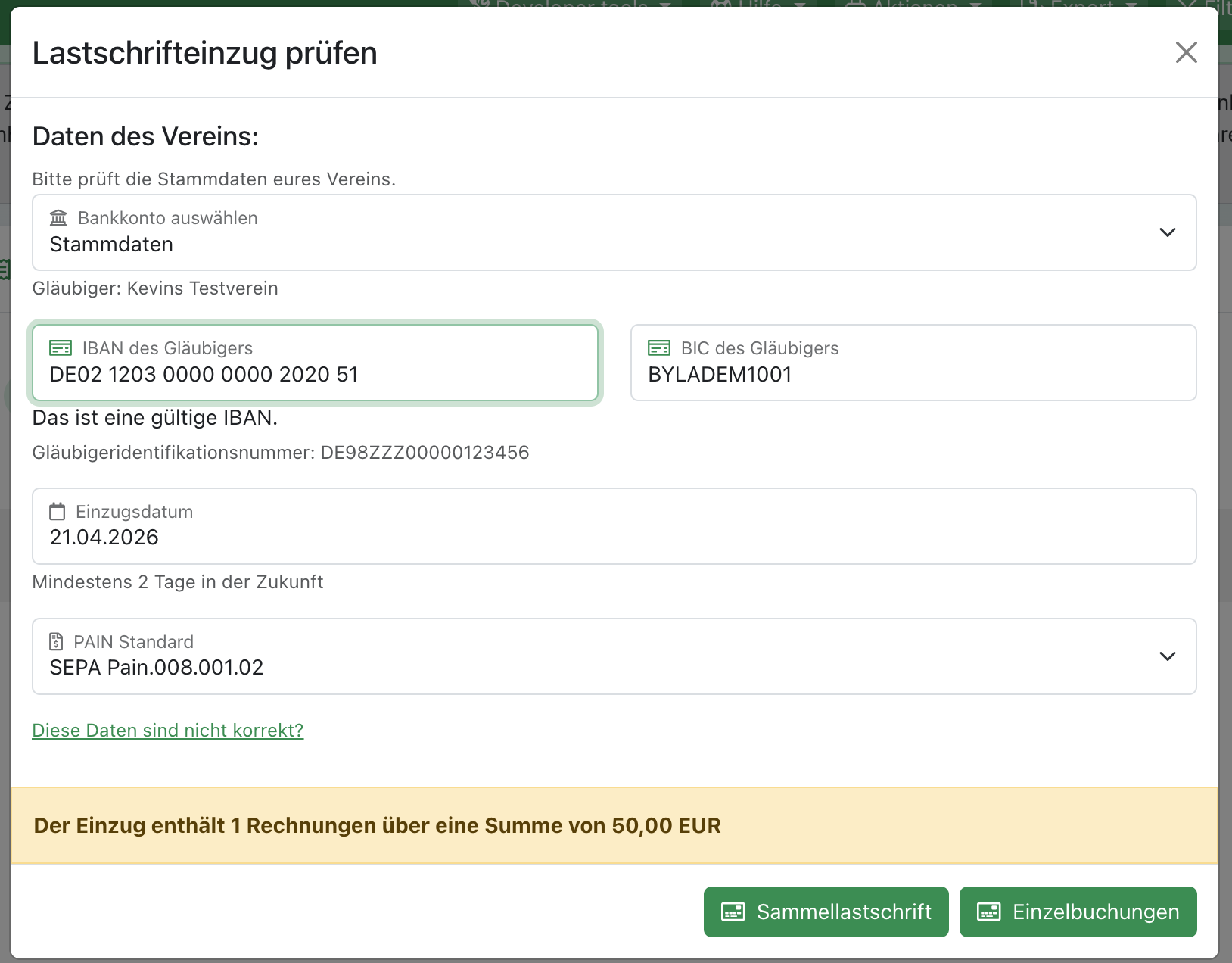Follow the 'Diese Daten sind nicht korrekt?' link
The width and height of the screenshot is (1232, 963).
(168, 731)
